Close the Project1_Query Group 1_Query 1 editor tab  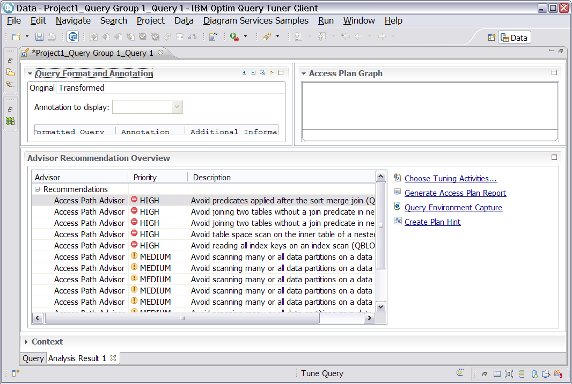click(161, 53)
